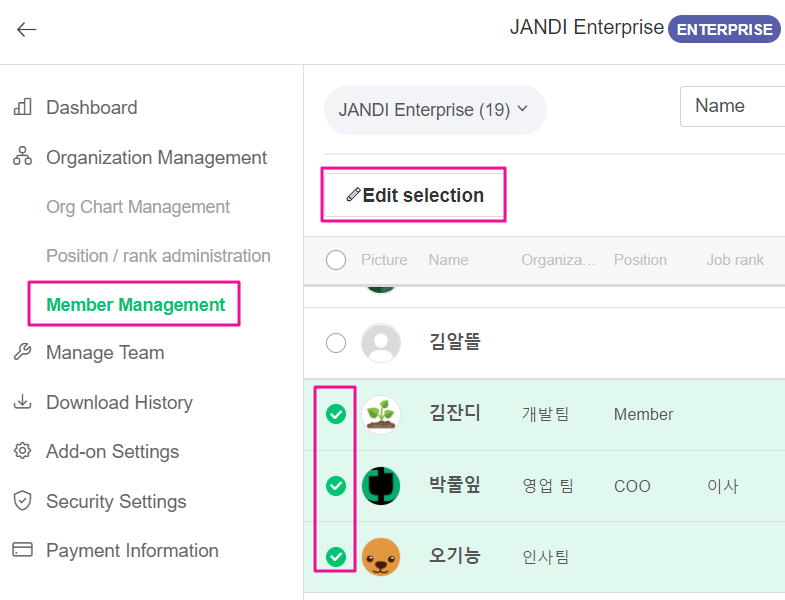785x600 pixels.
Task: Click the Security Settings shield icon
Action: coord(22,501)
